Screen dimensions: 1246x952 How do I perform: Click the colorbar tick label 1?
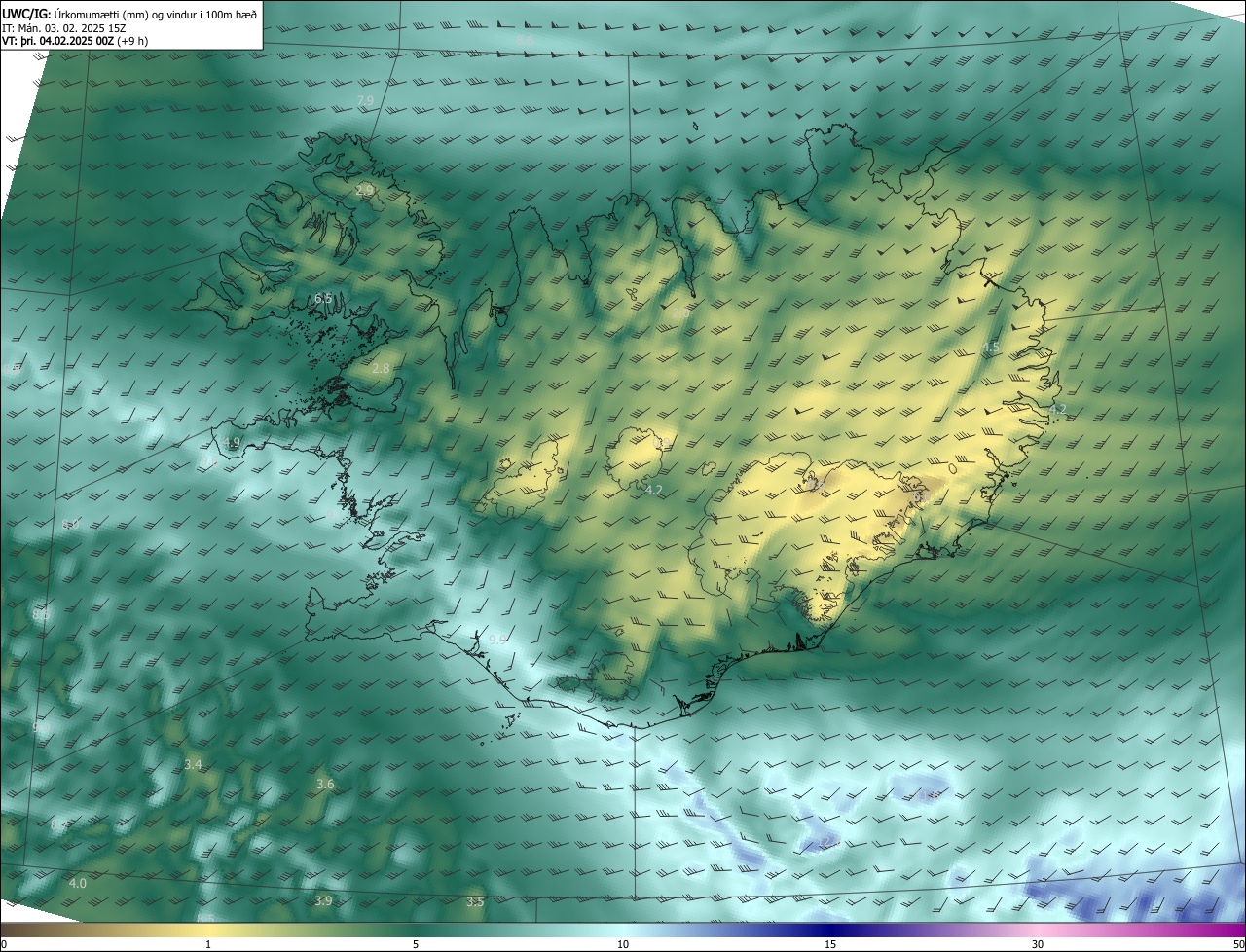pyautogui.click(x=209, y=944)
